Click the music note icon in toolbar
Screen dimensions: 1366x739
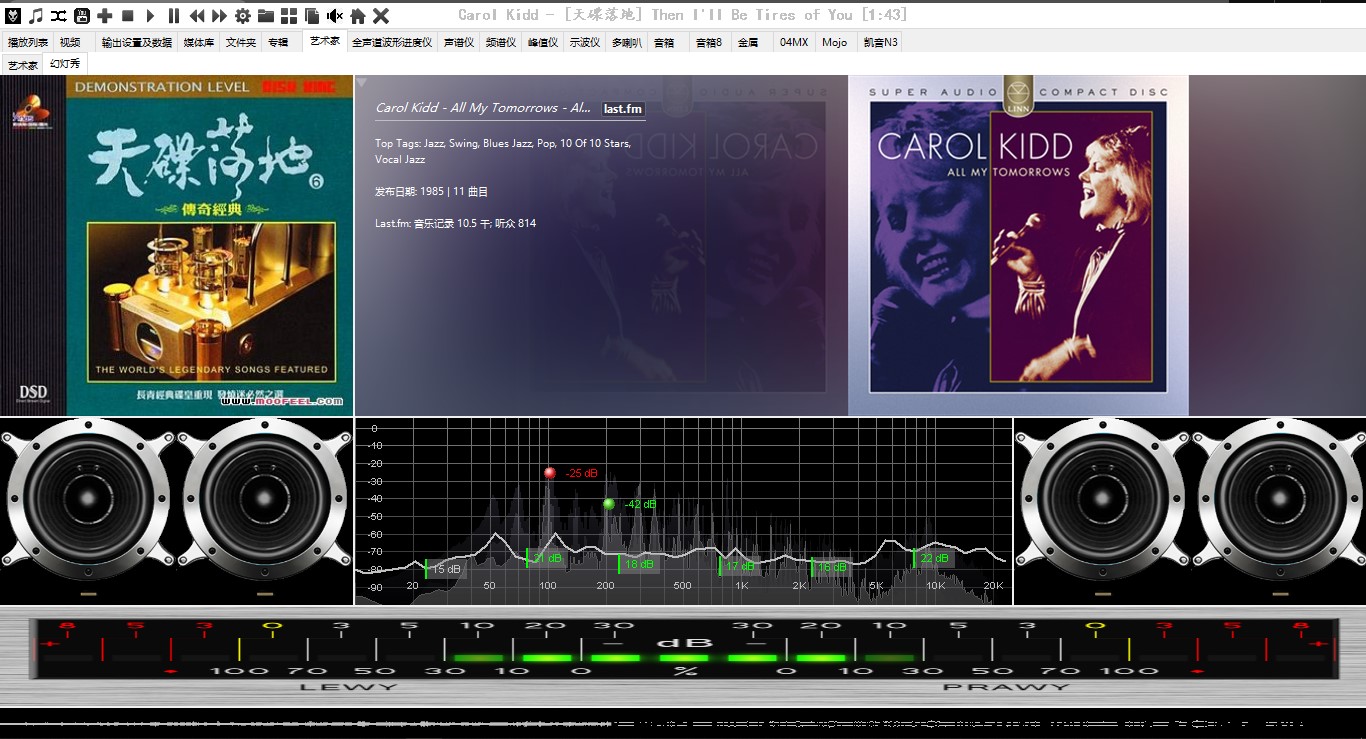pos(36,15)
